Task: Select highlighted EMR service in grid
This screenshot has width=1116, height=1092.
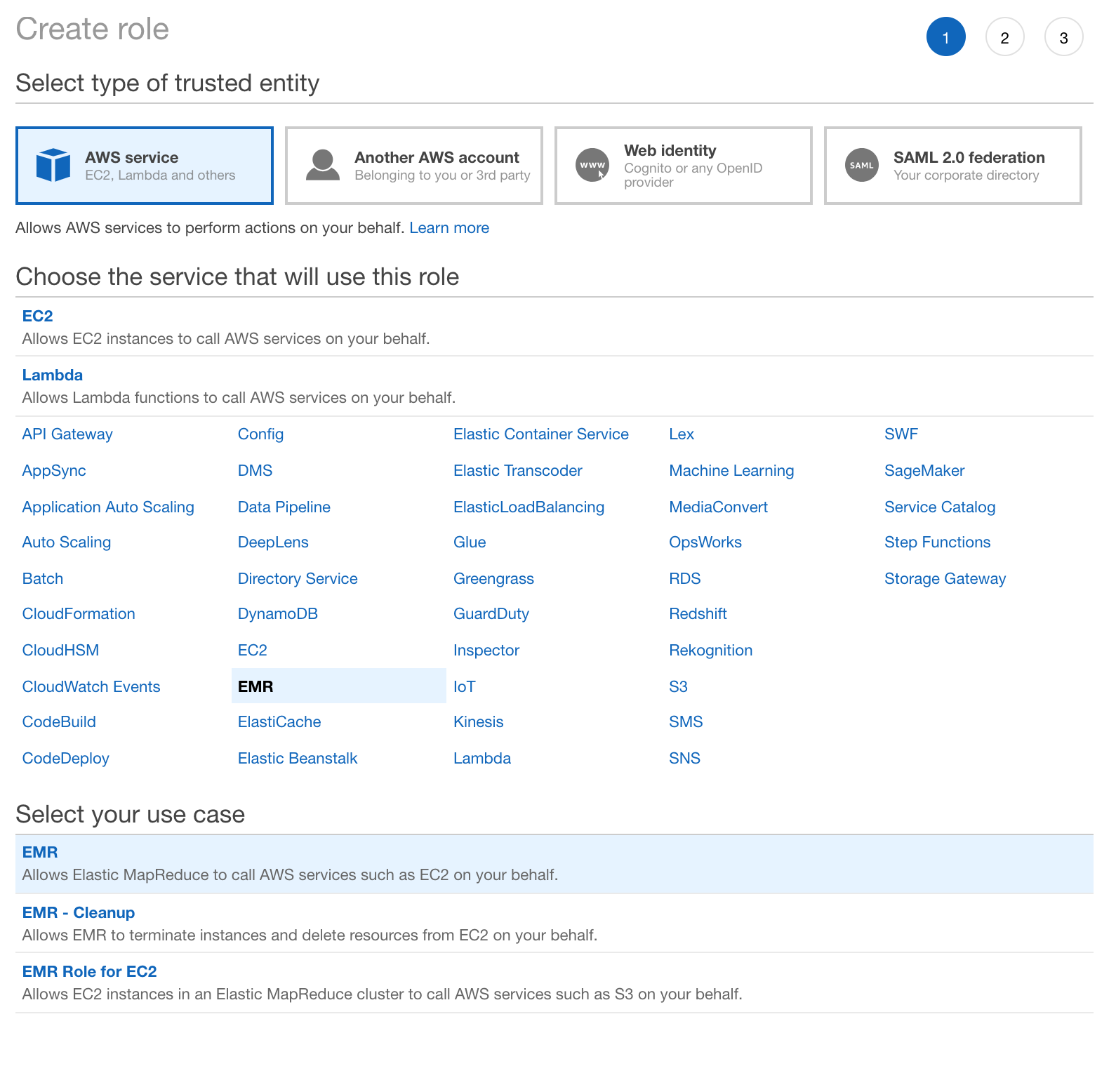Action: click(339, 686)
